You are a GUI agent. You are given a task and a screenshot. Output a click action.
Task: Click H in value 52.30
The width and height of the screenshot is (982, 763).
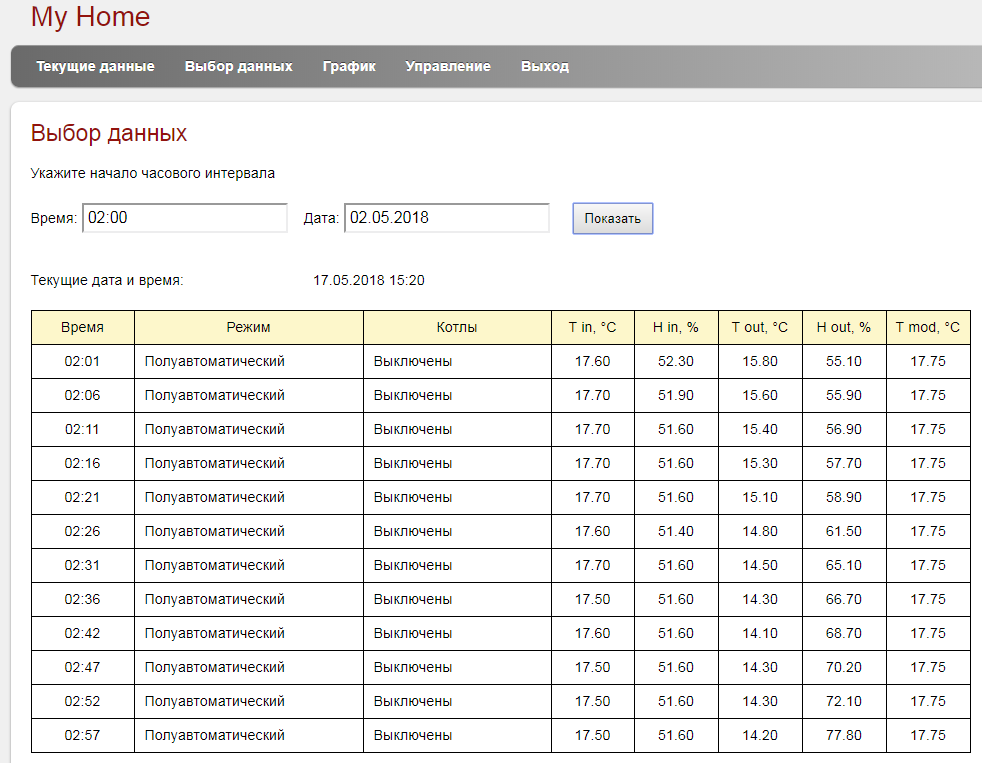(676, 361)
